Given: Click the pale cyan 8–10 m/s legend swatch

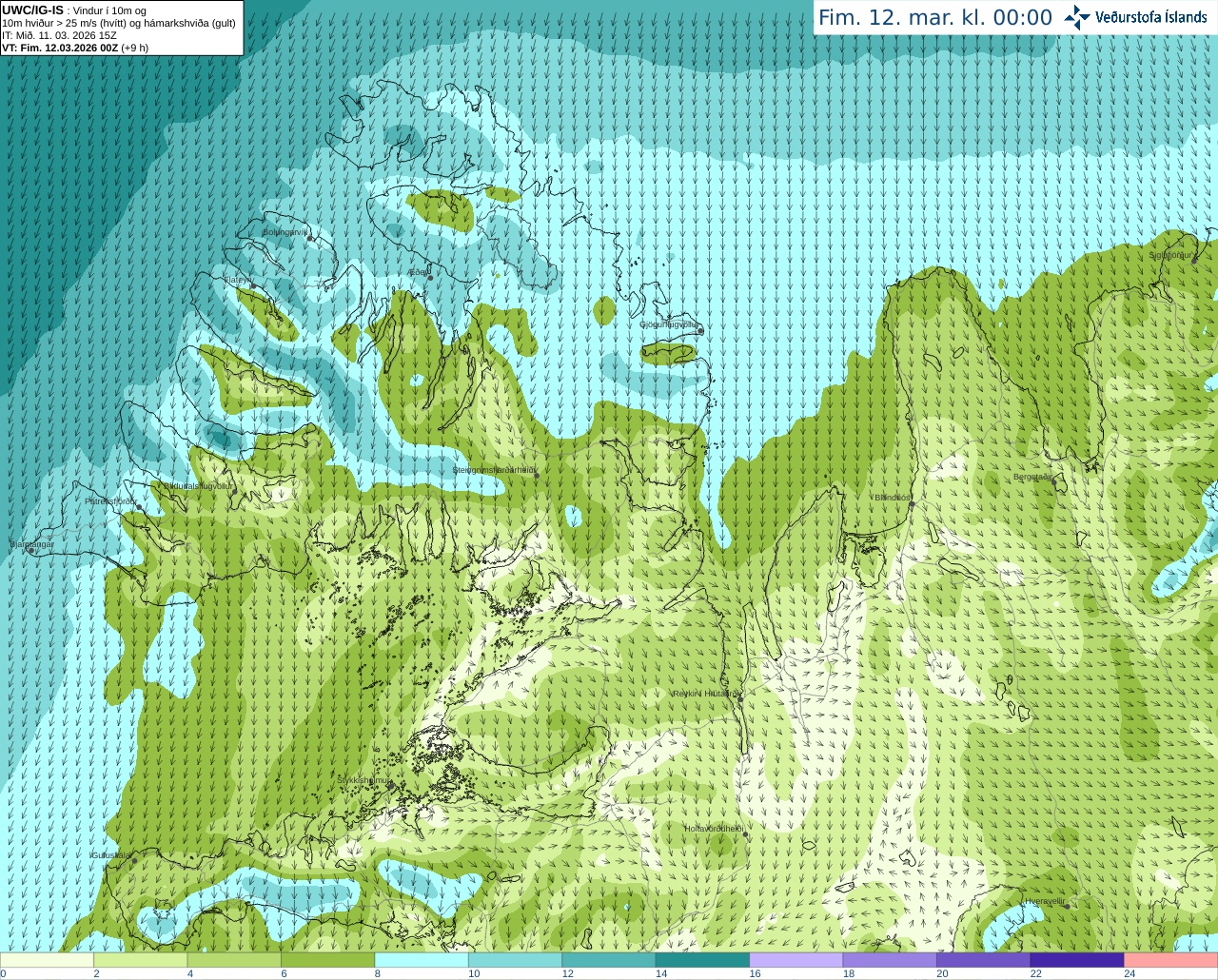Looking at the screenshot, I should 422,960.
